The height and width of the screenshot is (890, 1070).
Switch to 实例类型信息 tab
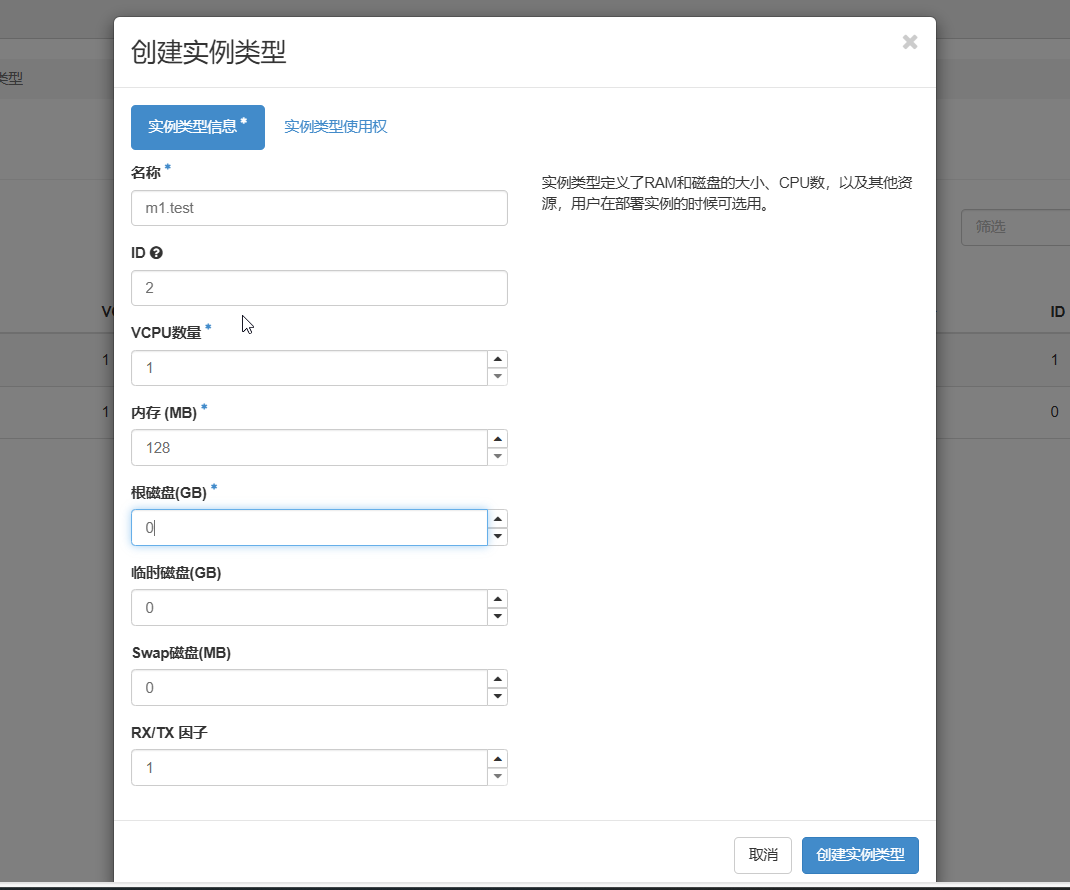(198, 128)
